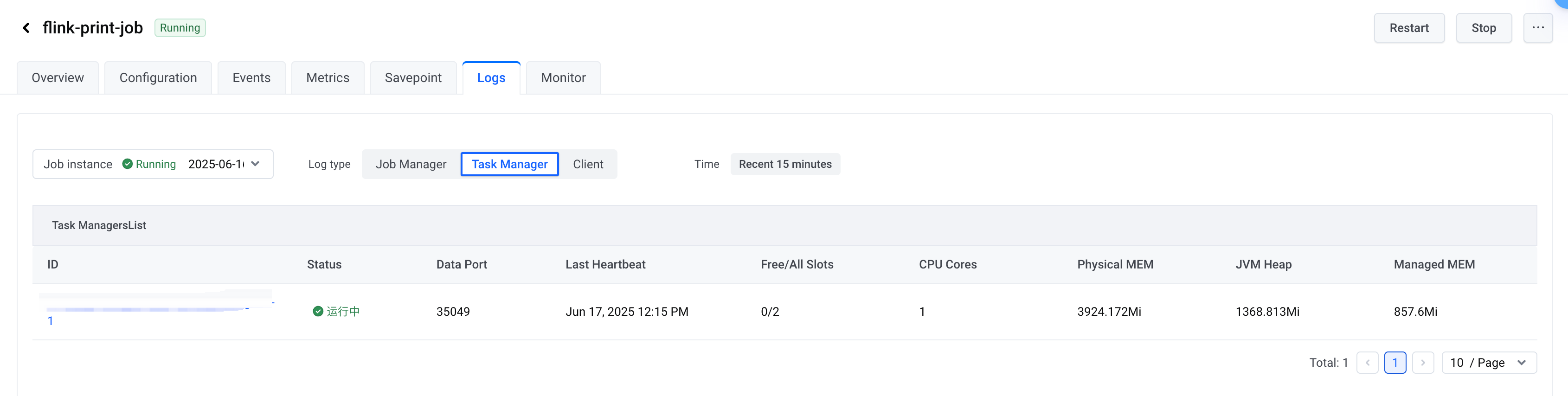Click the Stop button
The height and width of the screenshot is (396, 1568).
coord(1484,28)
